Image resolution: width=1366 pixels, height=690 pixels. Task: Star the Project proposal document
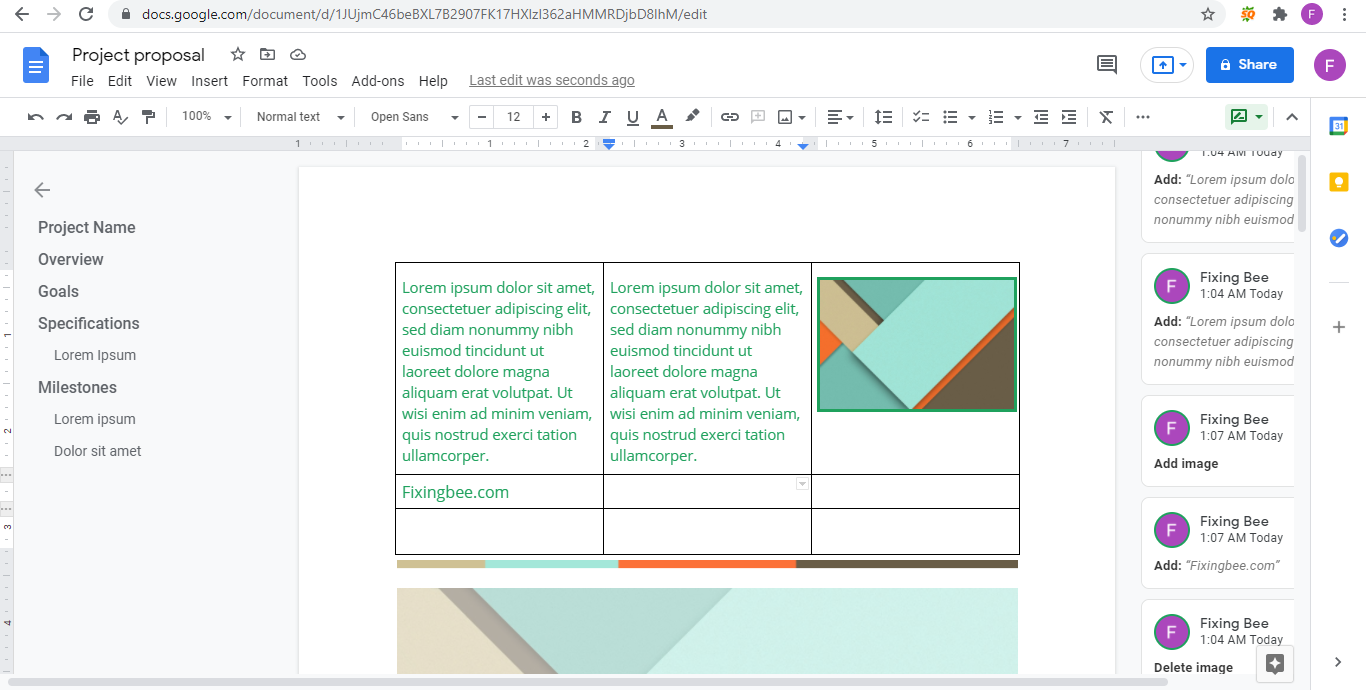pos(237,54)
